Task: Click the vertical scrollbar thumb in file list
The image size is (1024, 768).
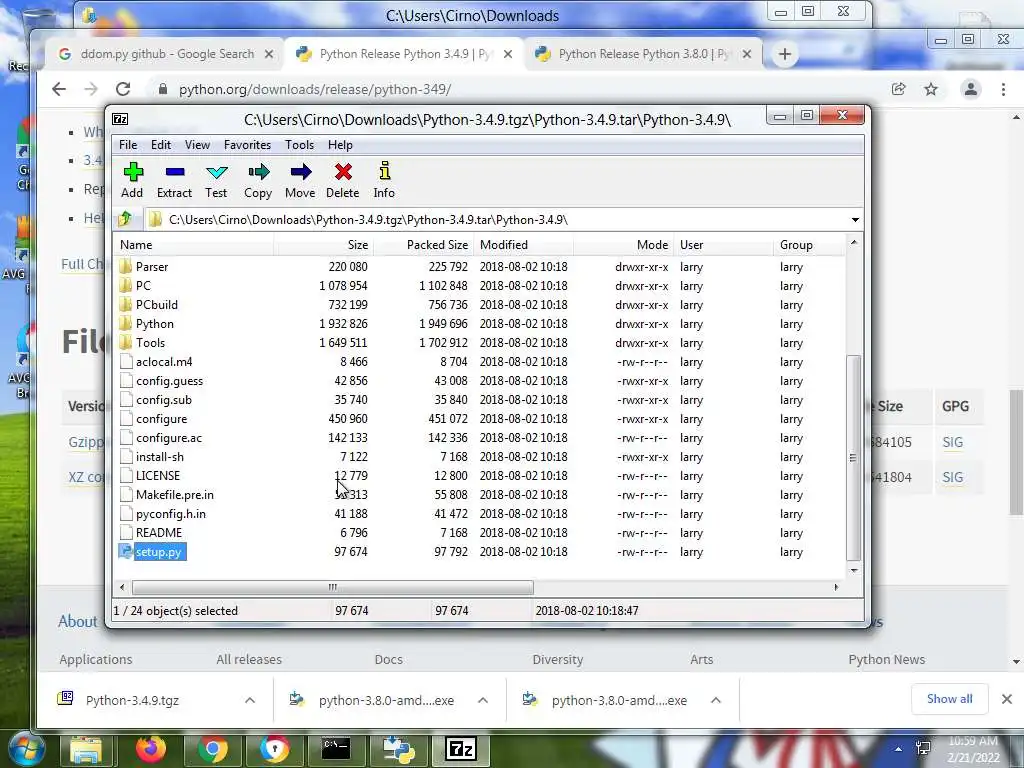Action: [x=853, y=457]
